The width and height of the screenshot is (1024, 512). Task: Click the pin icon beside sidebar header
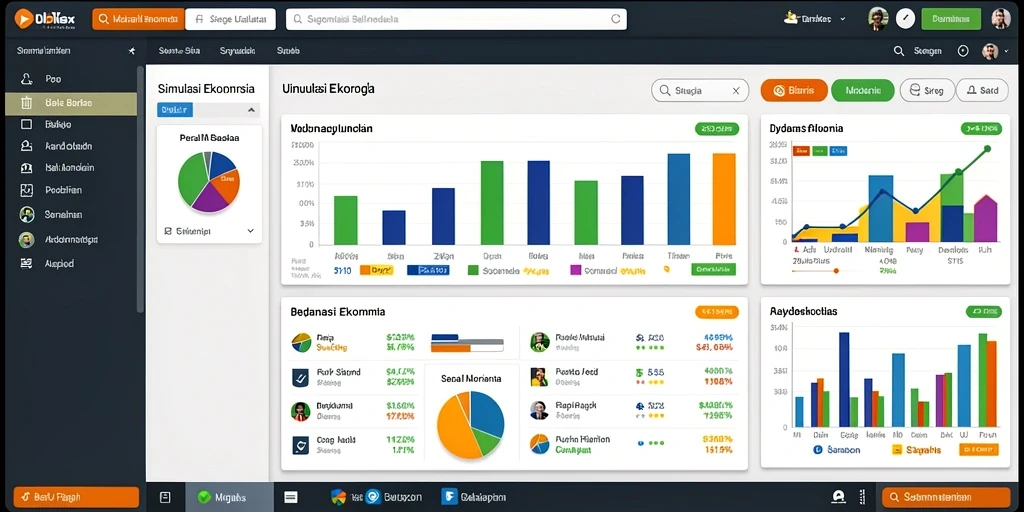[x=131, y=50]
